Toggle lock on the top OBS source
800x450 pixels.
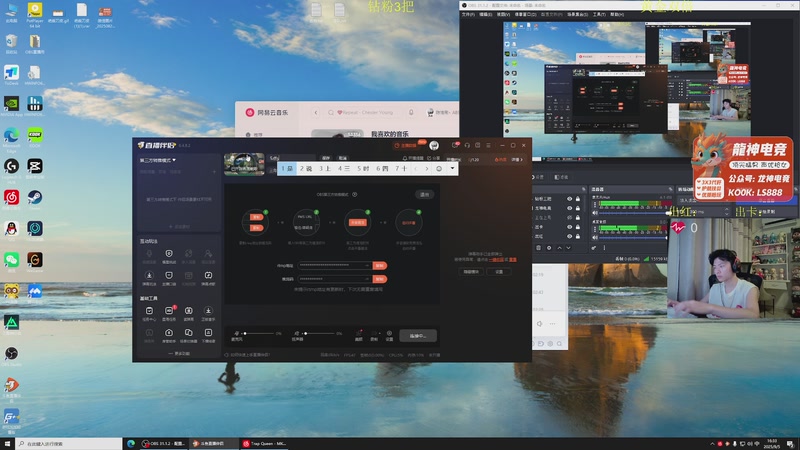tap(578, 199)
